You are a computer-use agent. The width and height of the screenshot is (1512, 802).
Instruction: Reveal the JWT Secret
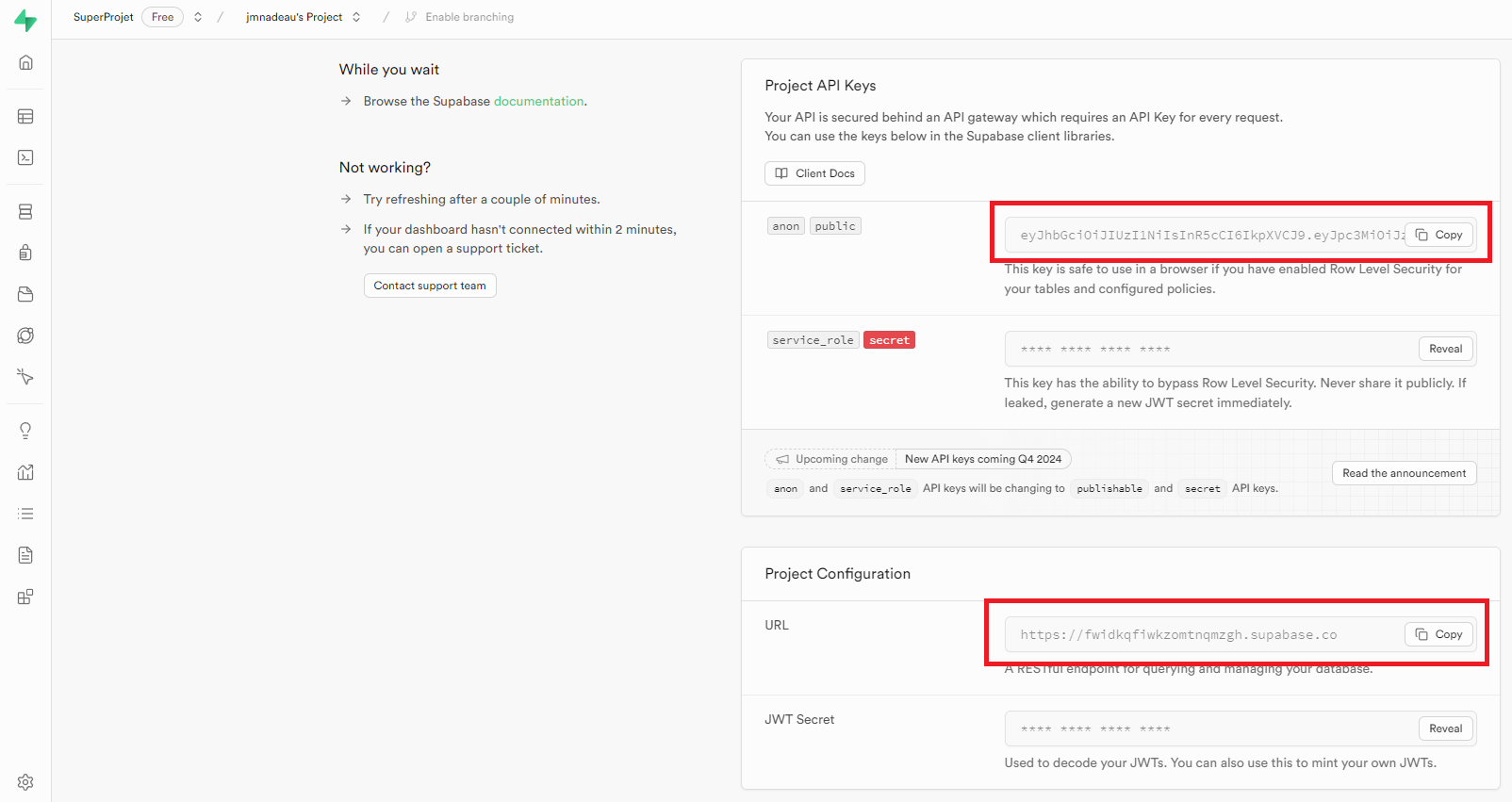click(x=1445, y=728)
